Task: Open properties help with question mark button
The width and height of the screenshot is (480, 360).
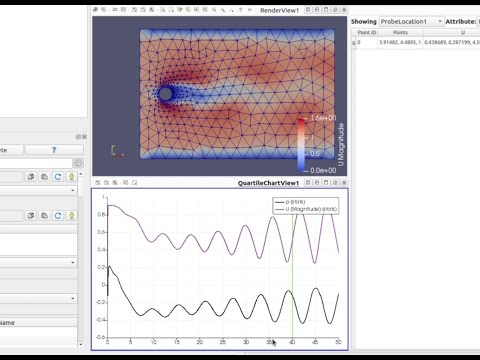Action: point(54,150)
